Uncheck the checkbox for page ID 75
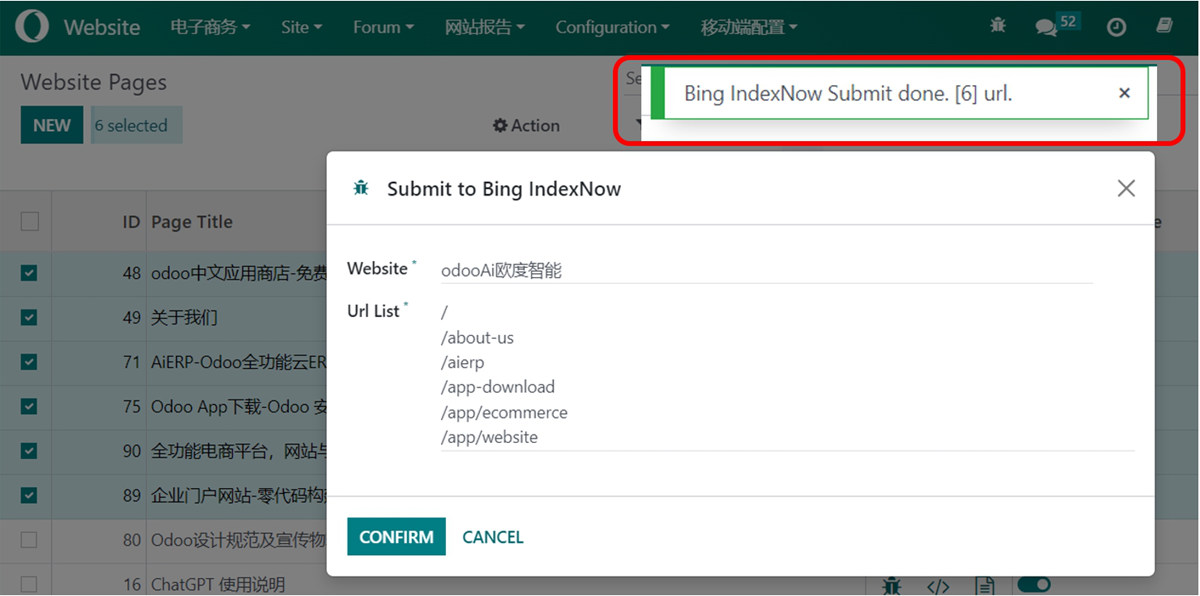1200x596 pixels. point(29,406)
